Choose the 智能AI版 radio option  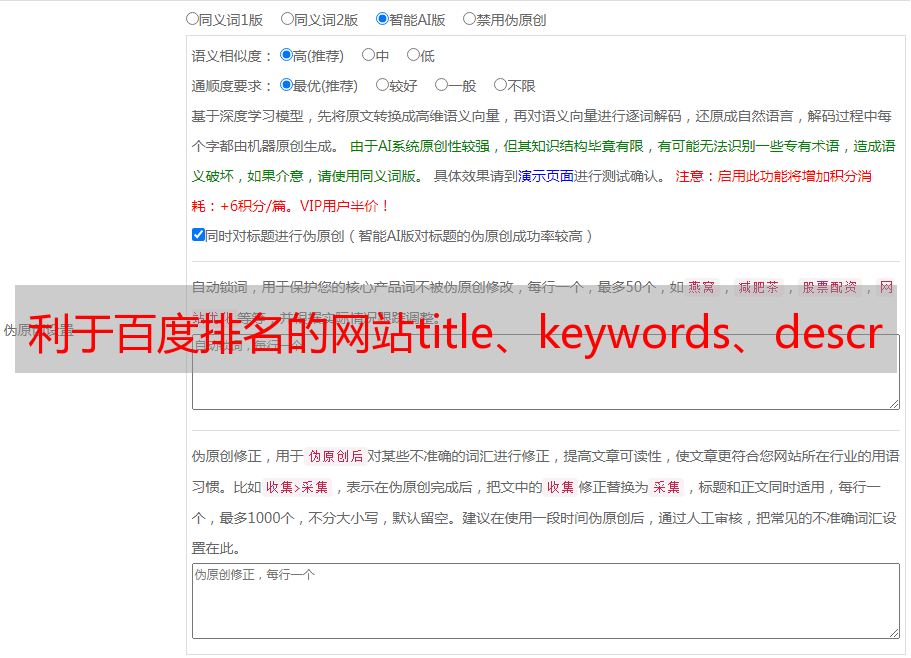pyautogui.click(x=382, y=19)
